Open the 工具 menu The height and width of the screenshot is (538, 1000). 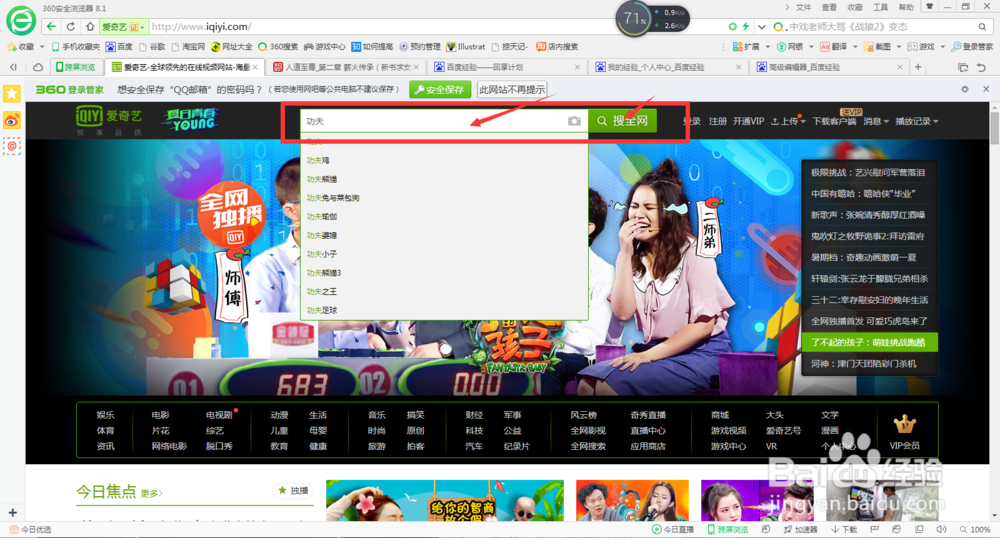(x=881, y=7)
